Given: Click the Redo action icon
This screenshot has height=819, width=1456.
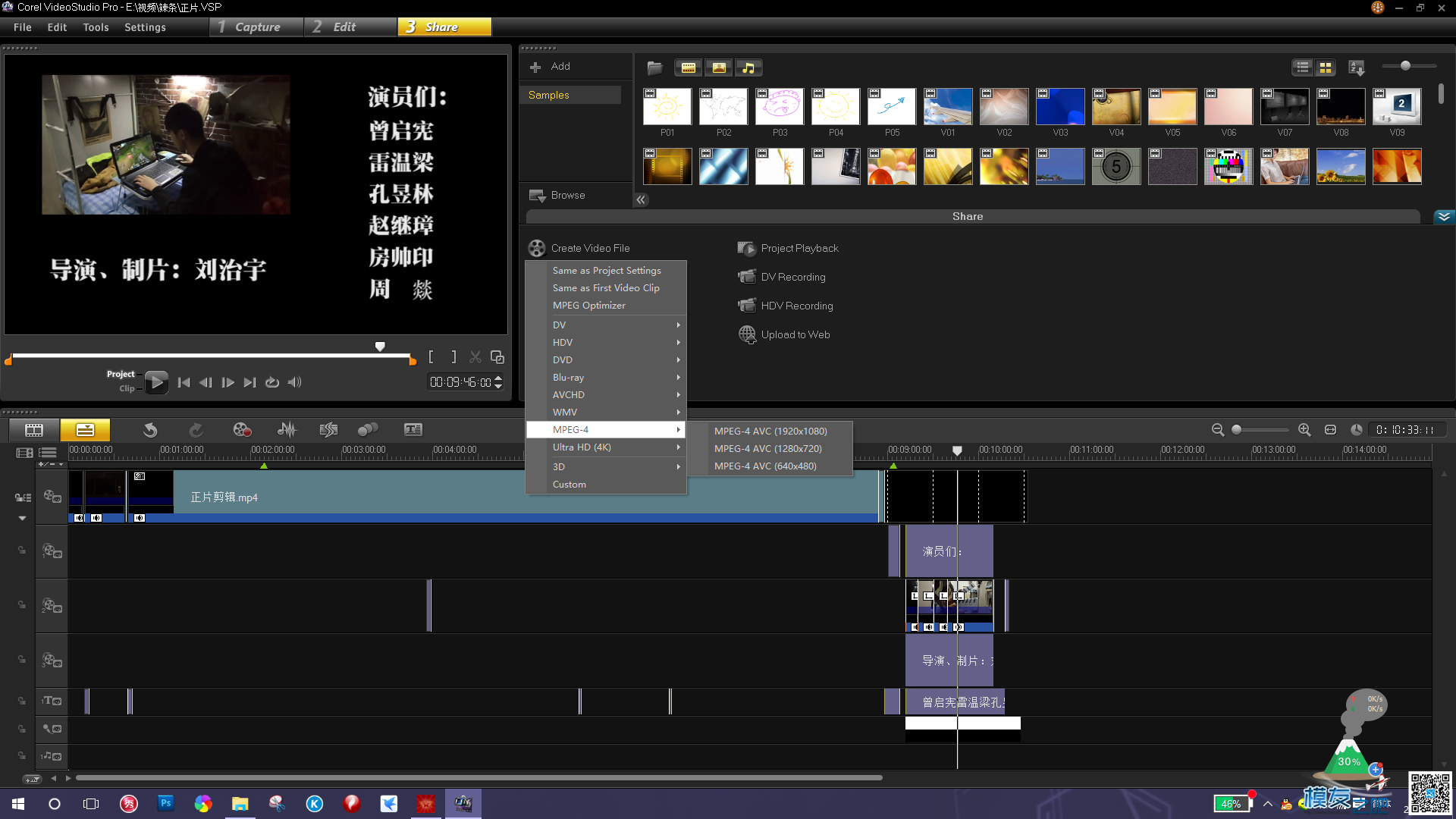Looking at the screenshot, I should (x=195, y=429).
